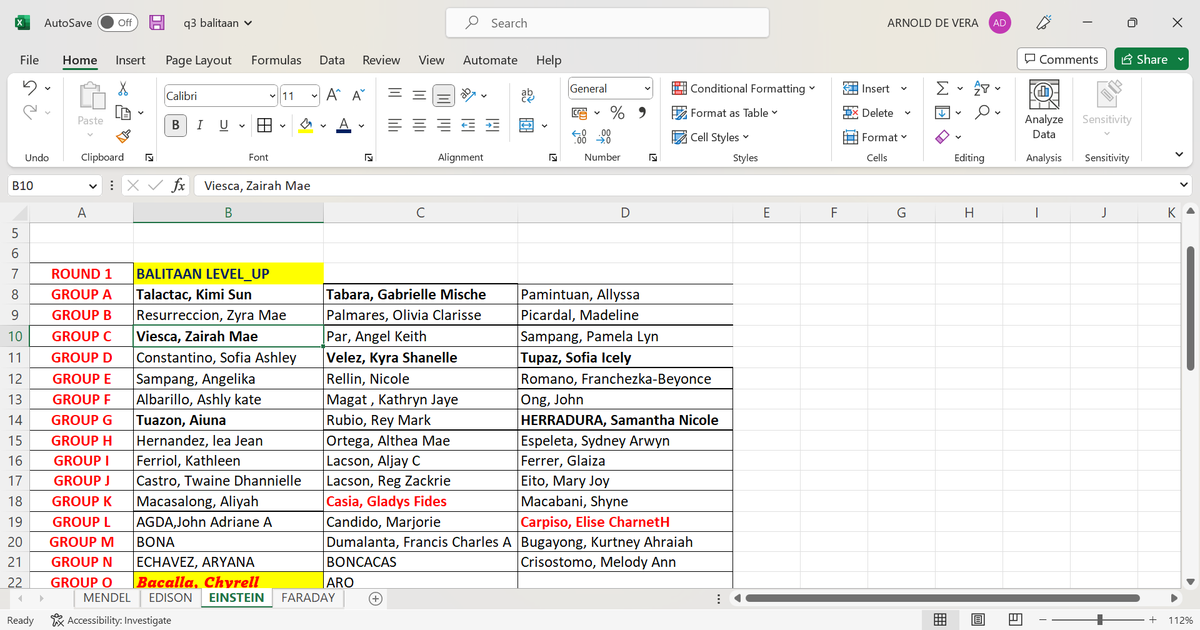The height and width of the screenshot is (630, 1200).
Task: Toggle Bold formatting
Action: tap(176, 125)
